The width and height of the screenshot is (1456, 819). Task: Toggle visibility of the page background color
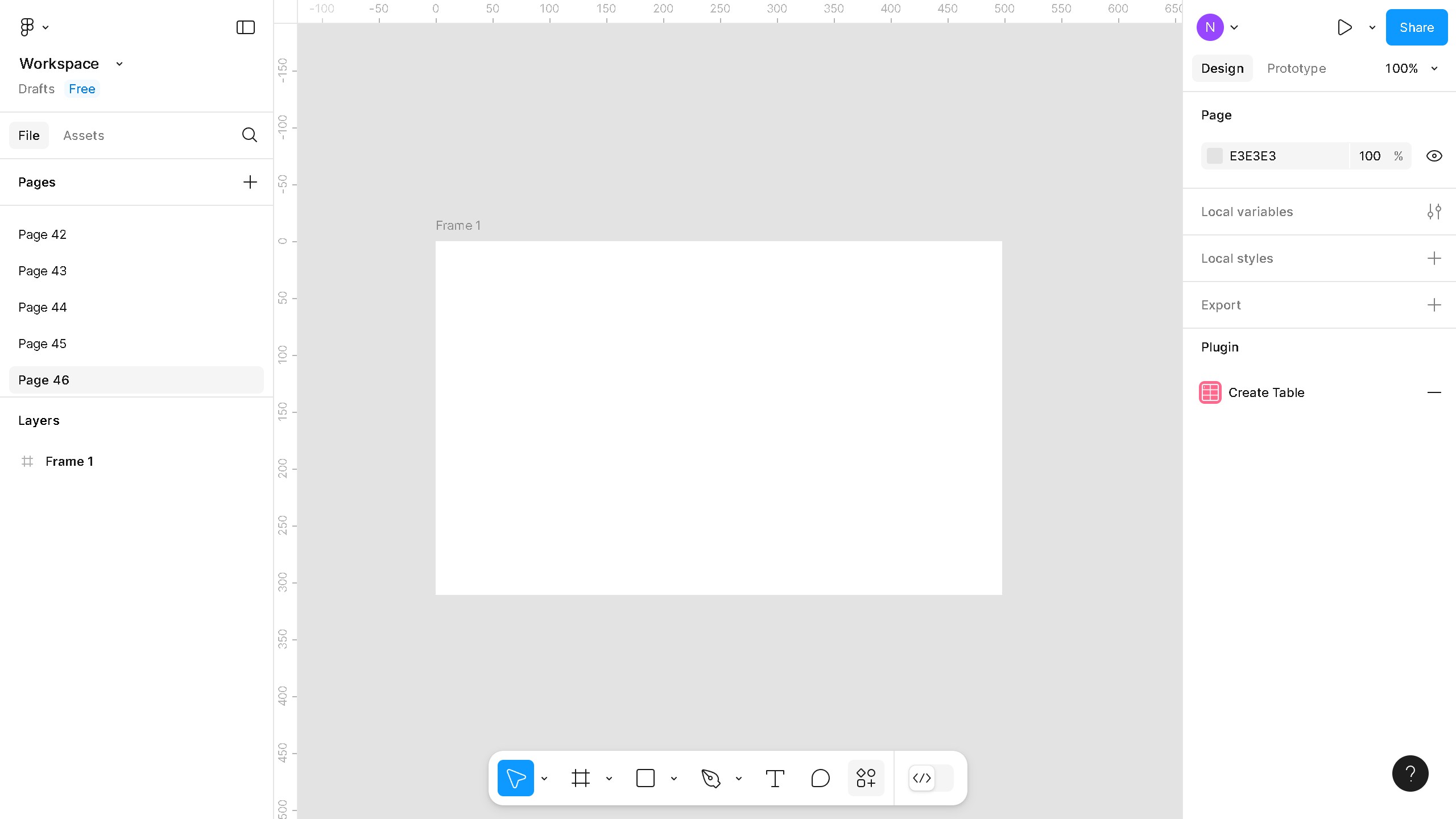(x=1434, y=155)
